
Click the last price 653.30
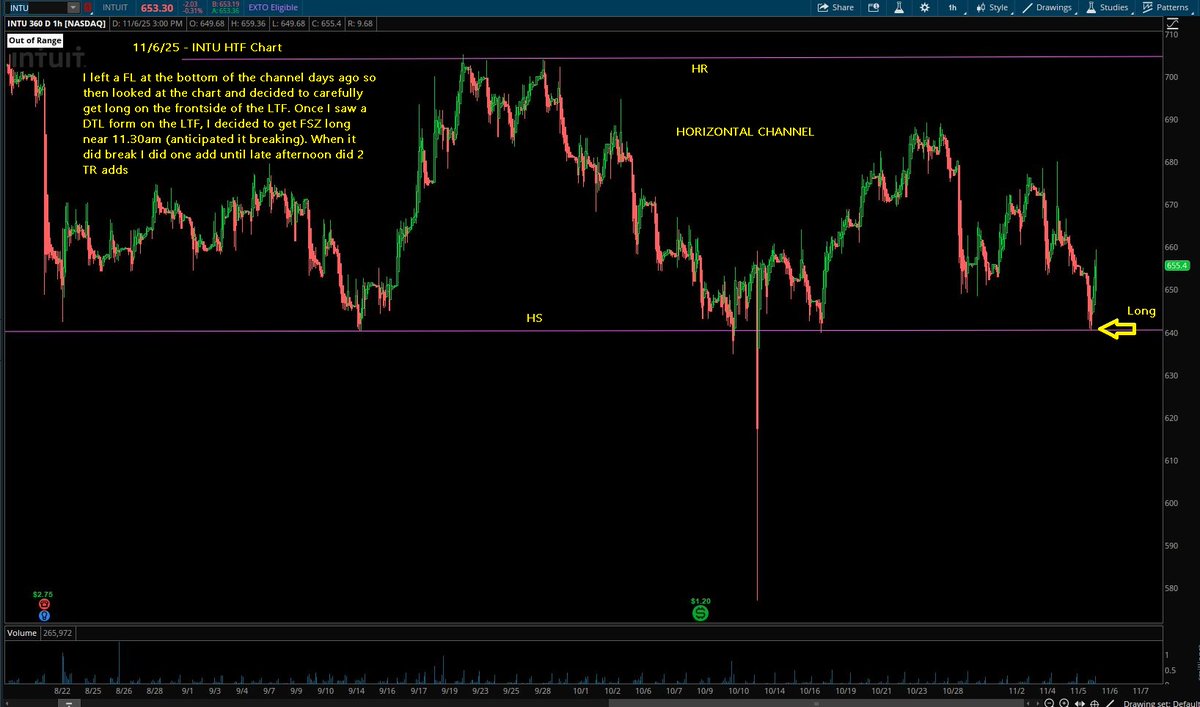pyautogui.click(x=157, y=8)
